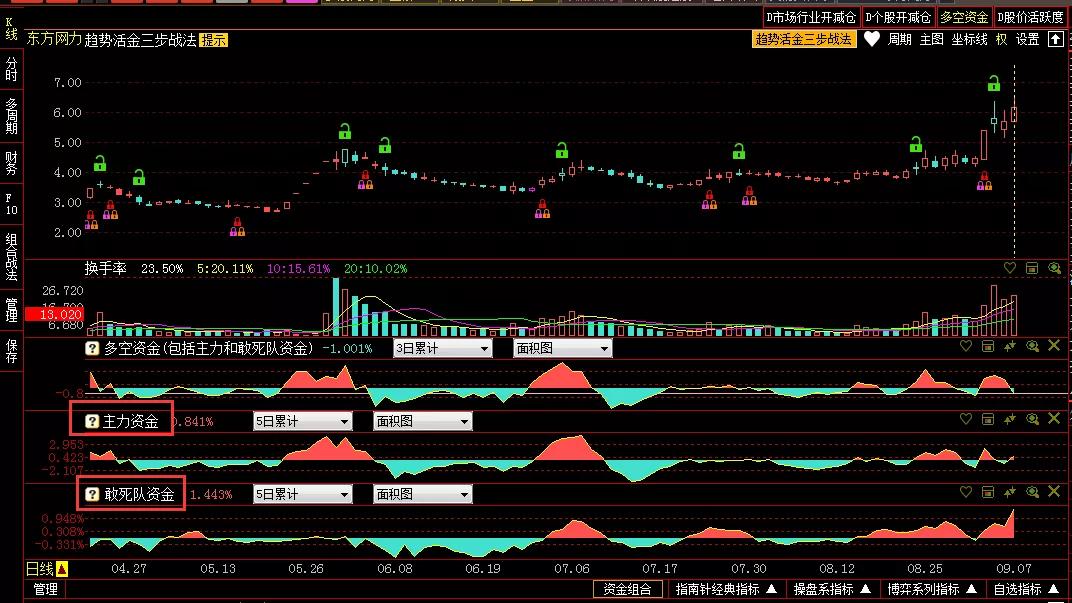This screenshot has height=603, width=1072.
Task: Click the yellow 提示 button
Action: click(213, 40)
